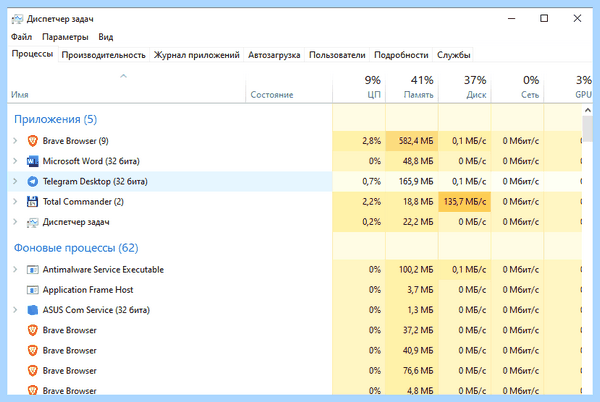
Task: Click the scrollbar up arrow
Action: coord(587,111)
